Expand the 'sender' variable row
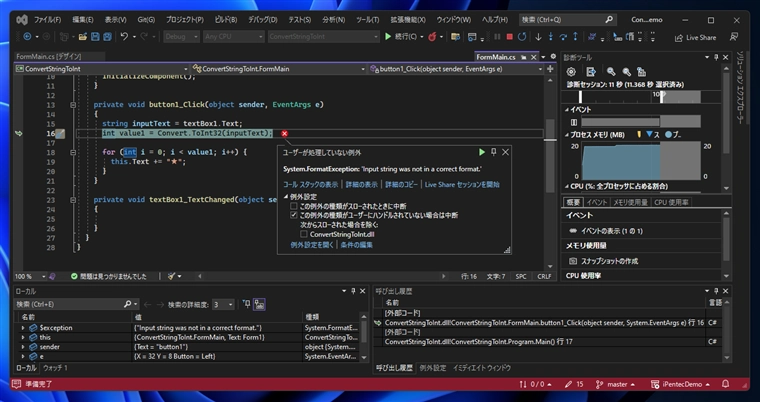This screenshot has height=402, width=760. click(22, 347)
